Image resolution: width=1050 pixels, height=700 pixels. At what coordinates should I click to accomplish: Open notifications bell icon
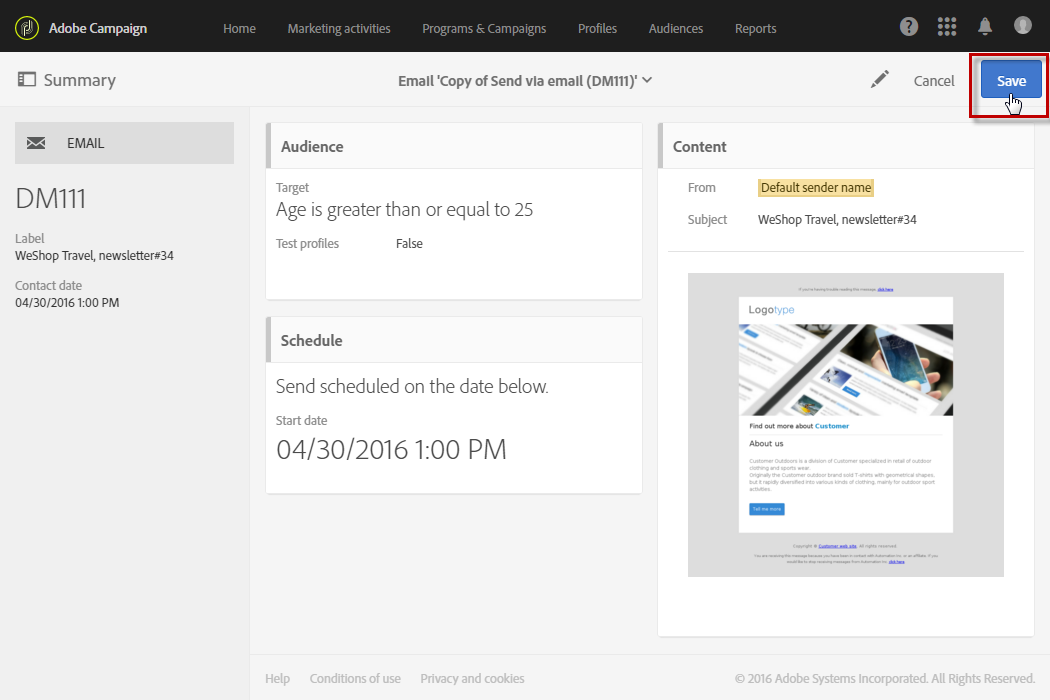tap(984, 27)
